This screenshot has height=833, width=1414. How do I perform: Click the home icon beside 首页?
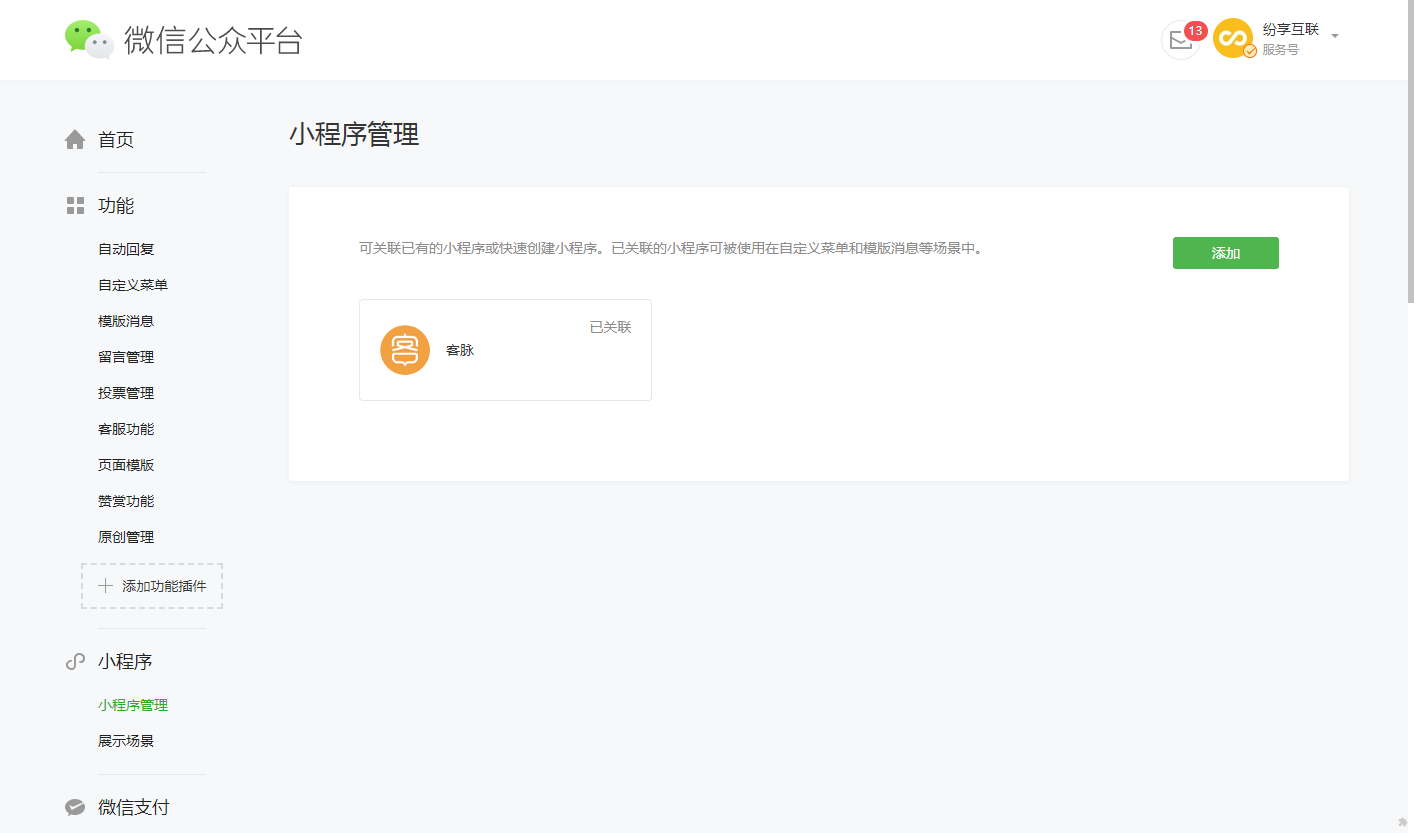75,140
